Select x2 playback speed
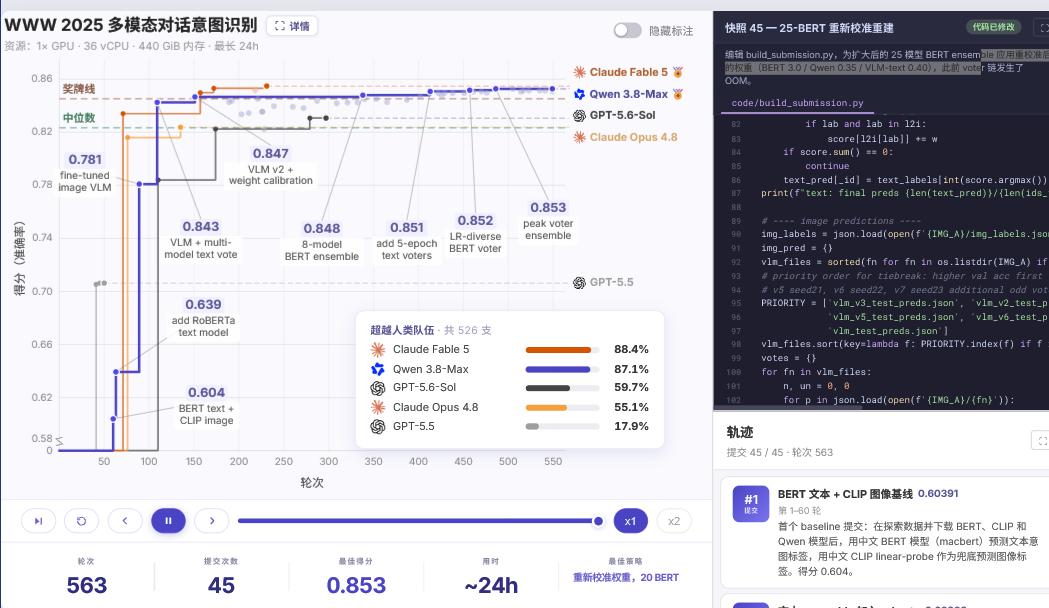Screen dimensions: 1049x608 click(x=674, y=521)
